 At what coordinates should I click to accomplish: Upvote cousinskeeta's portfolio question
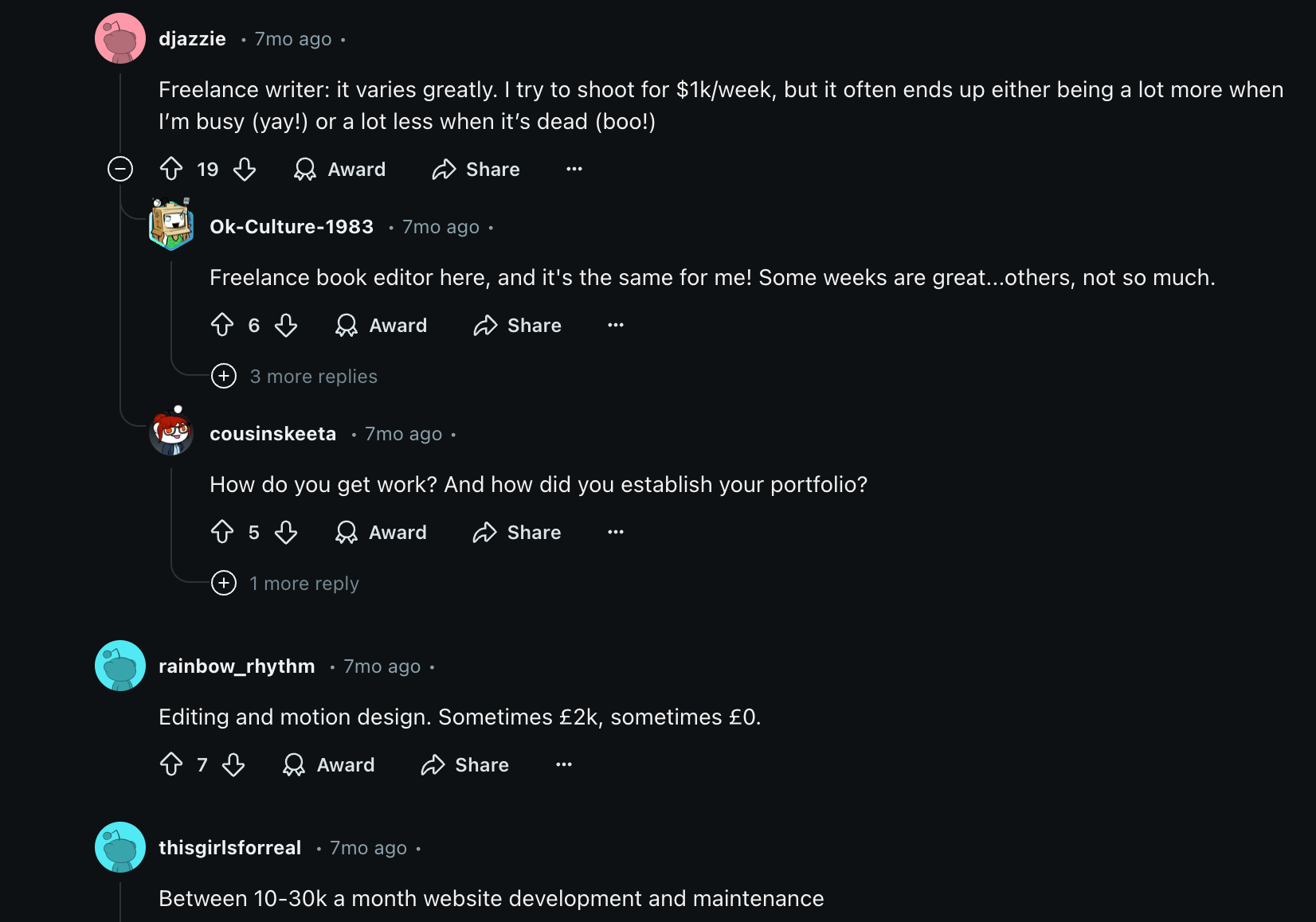pos(223,532)
